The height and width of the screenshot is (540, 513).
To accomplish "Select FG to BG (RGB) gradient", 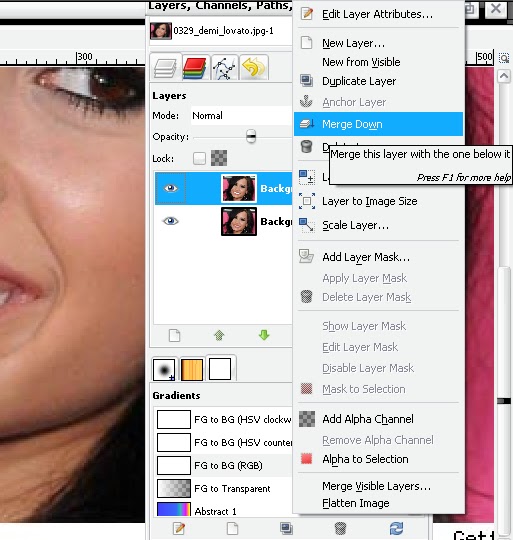I will pyautogui.click(x=223, y=466).
